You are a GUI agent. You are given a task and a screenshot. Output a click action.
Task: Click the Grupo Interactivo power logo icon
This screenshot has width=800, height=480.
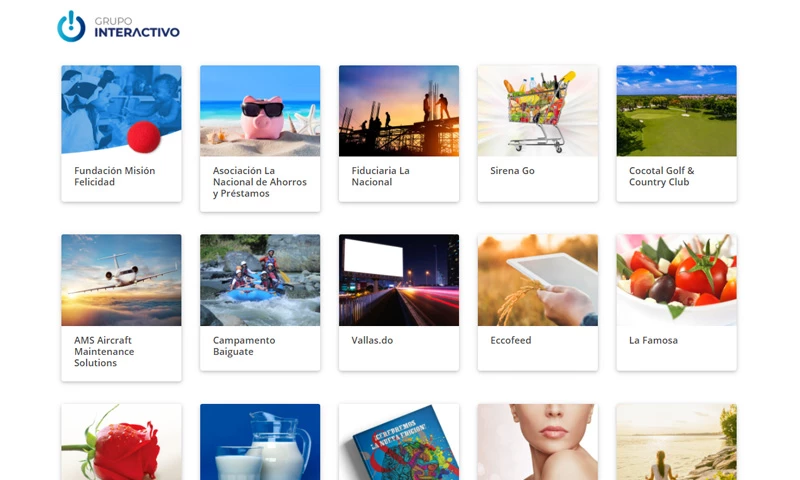71,27
